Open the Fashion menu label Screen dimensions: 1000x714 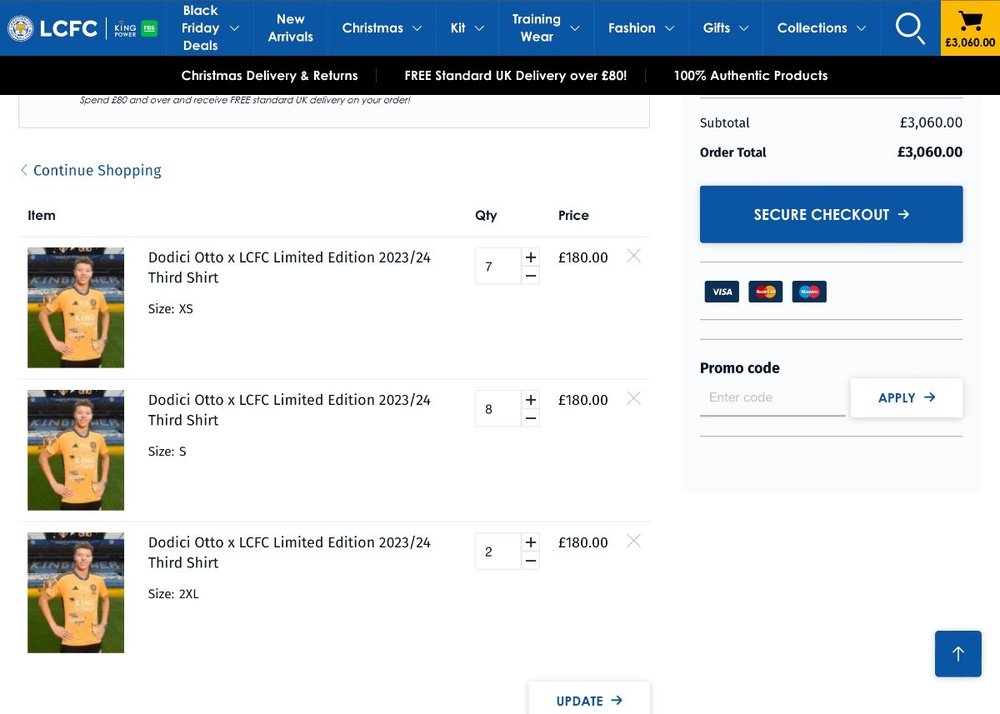[631, 28]
